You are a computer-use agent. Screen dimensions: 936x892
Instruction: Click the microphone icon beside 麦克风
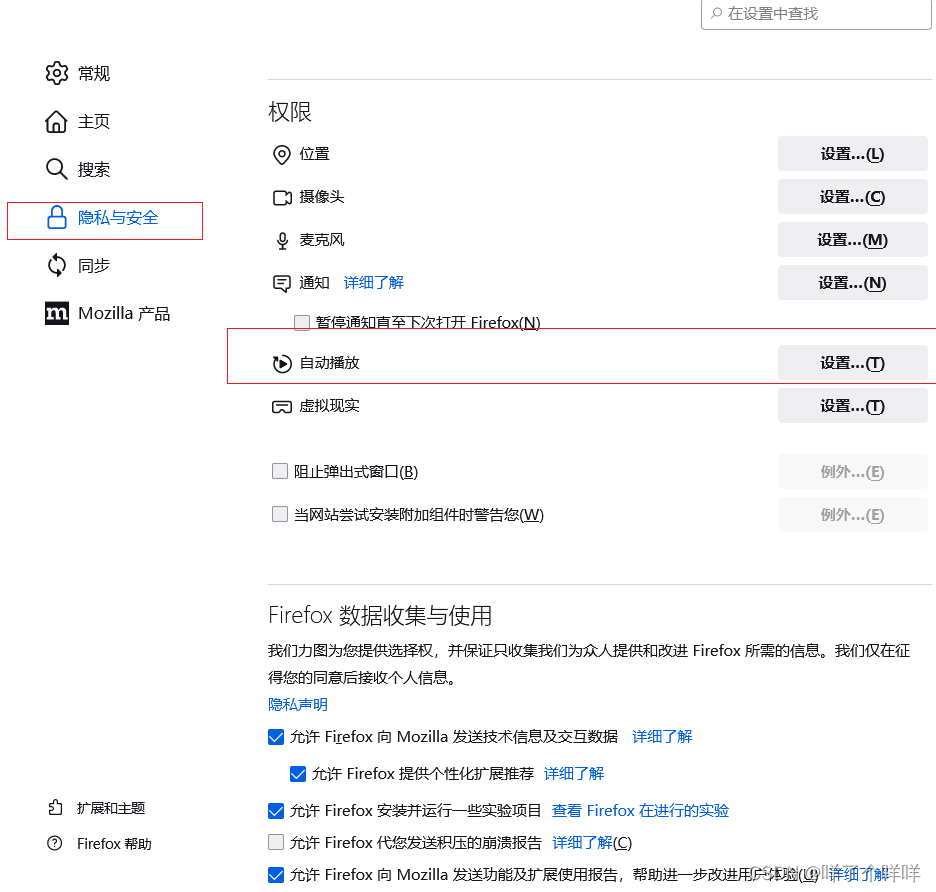[282, 241]
